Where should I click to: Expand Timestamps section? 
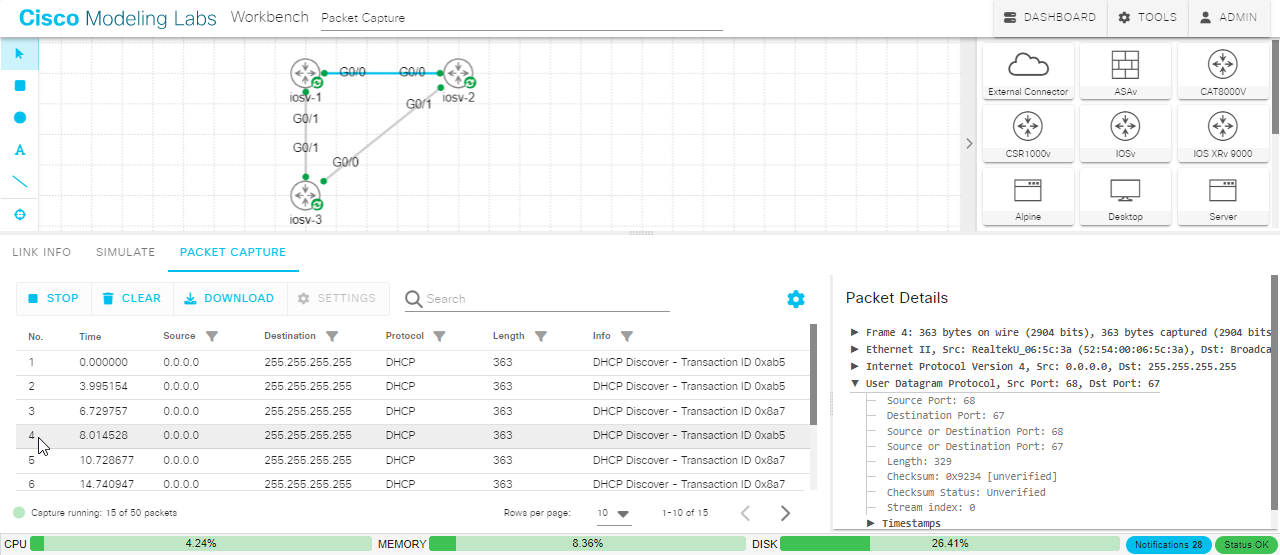(x=871, y=523)
